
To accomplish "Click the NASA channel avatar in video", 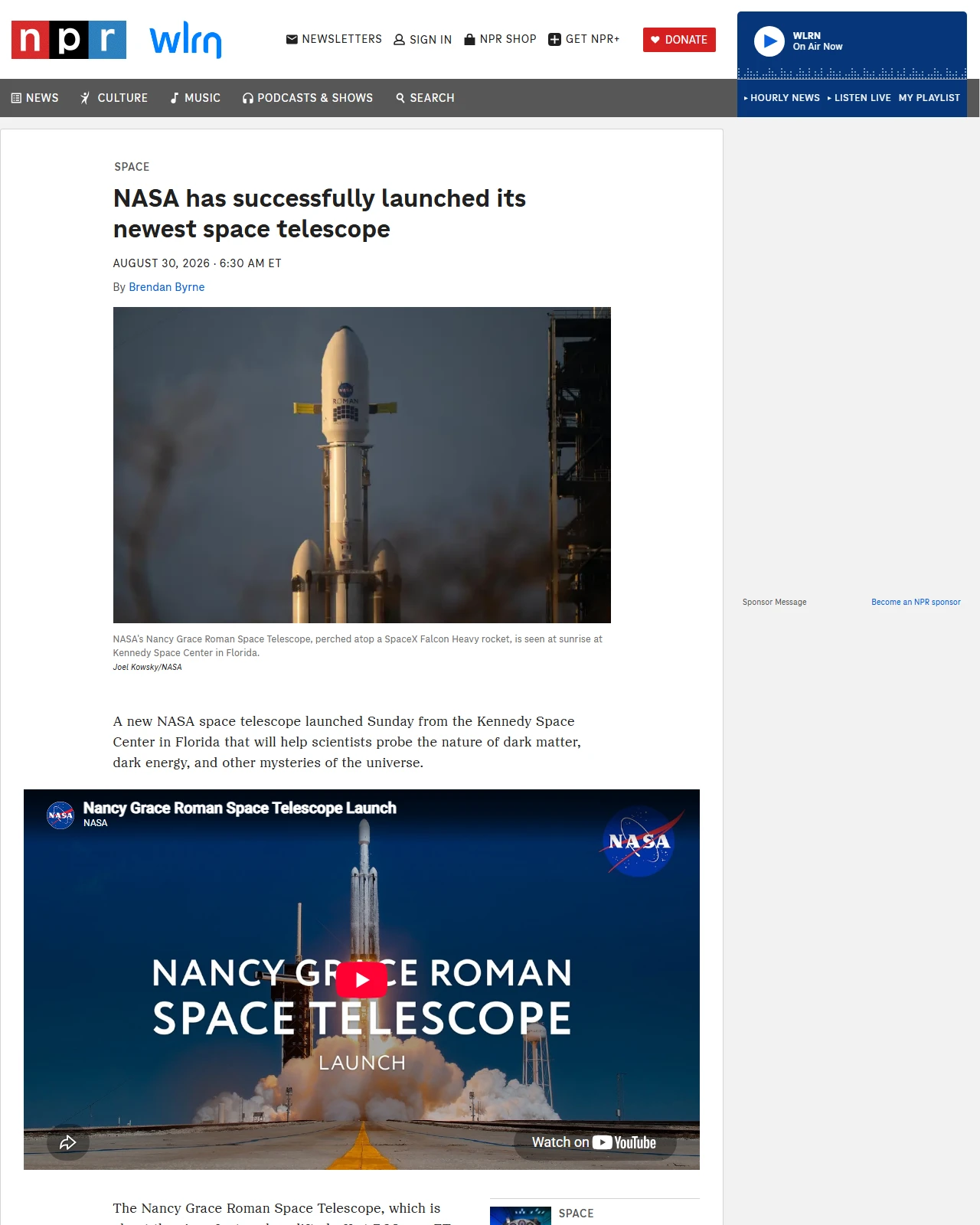I will pyautogui.click(x=60, y=815).
